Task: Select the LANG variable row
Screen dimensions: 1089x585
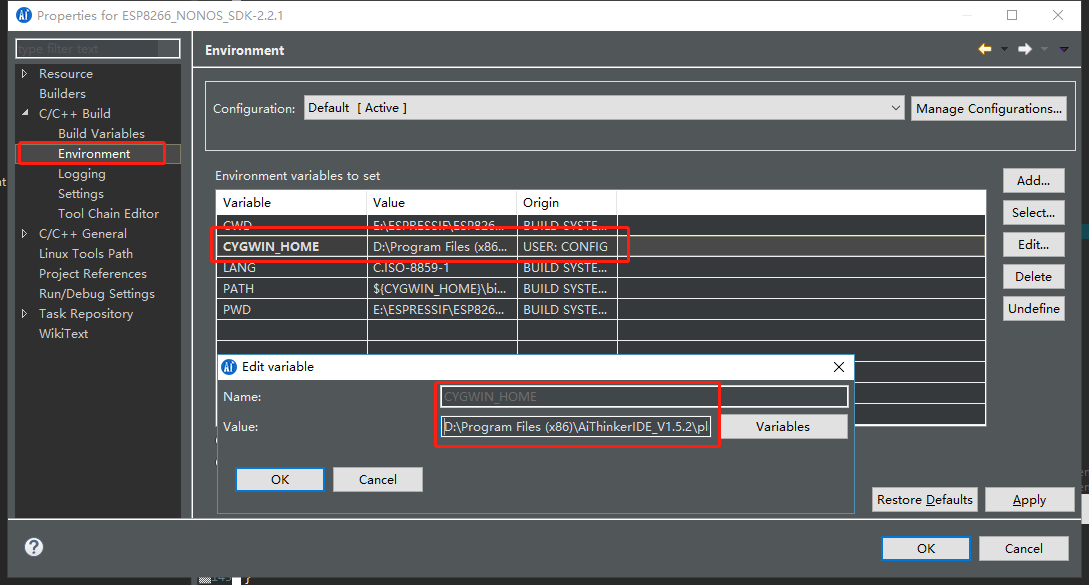Action: pos(600,267)
